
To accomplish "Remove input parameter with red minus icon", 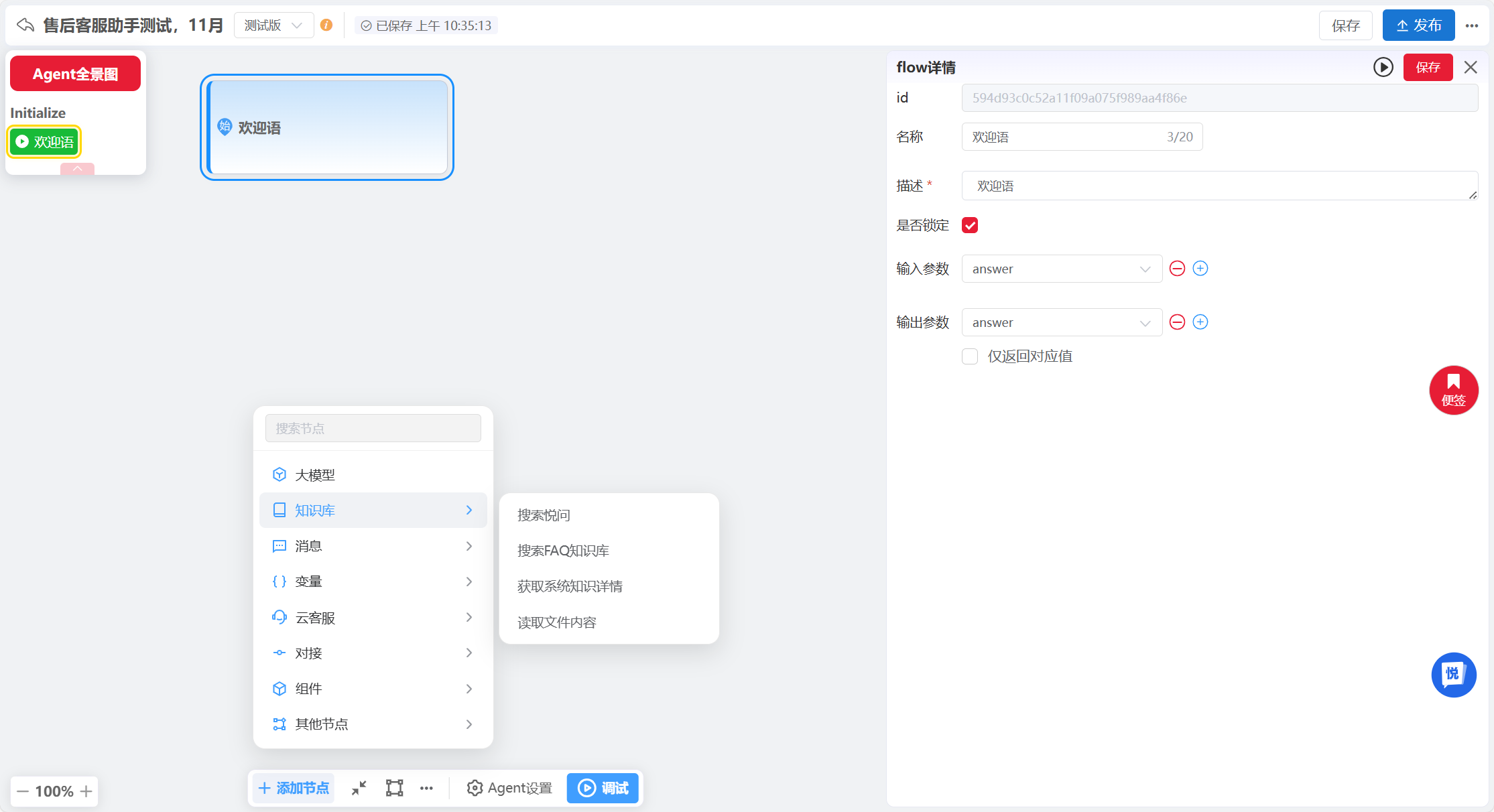I will tap(1177, 269).
